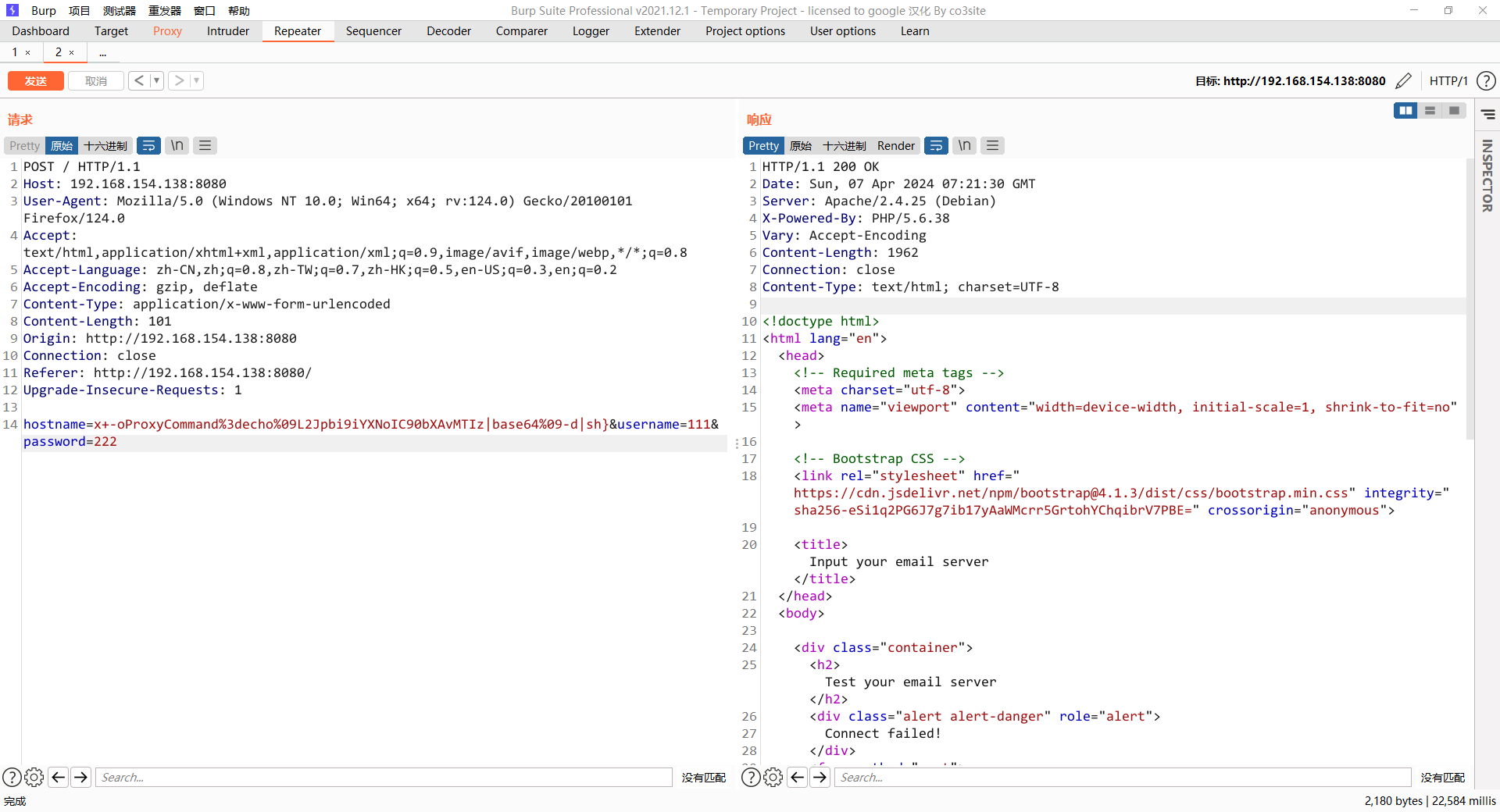1500x812 pixels.
Task: Switch response view to 十六进制 (Hex)
Action: coord(845,146)
